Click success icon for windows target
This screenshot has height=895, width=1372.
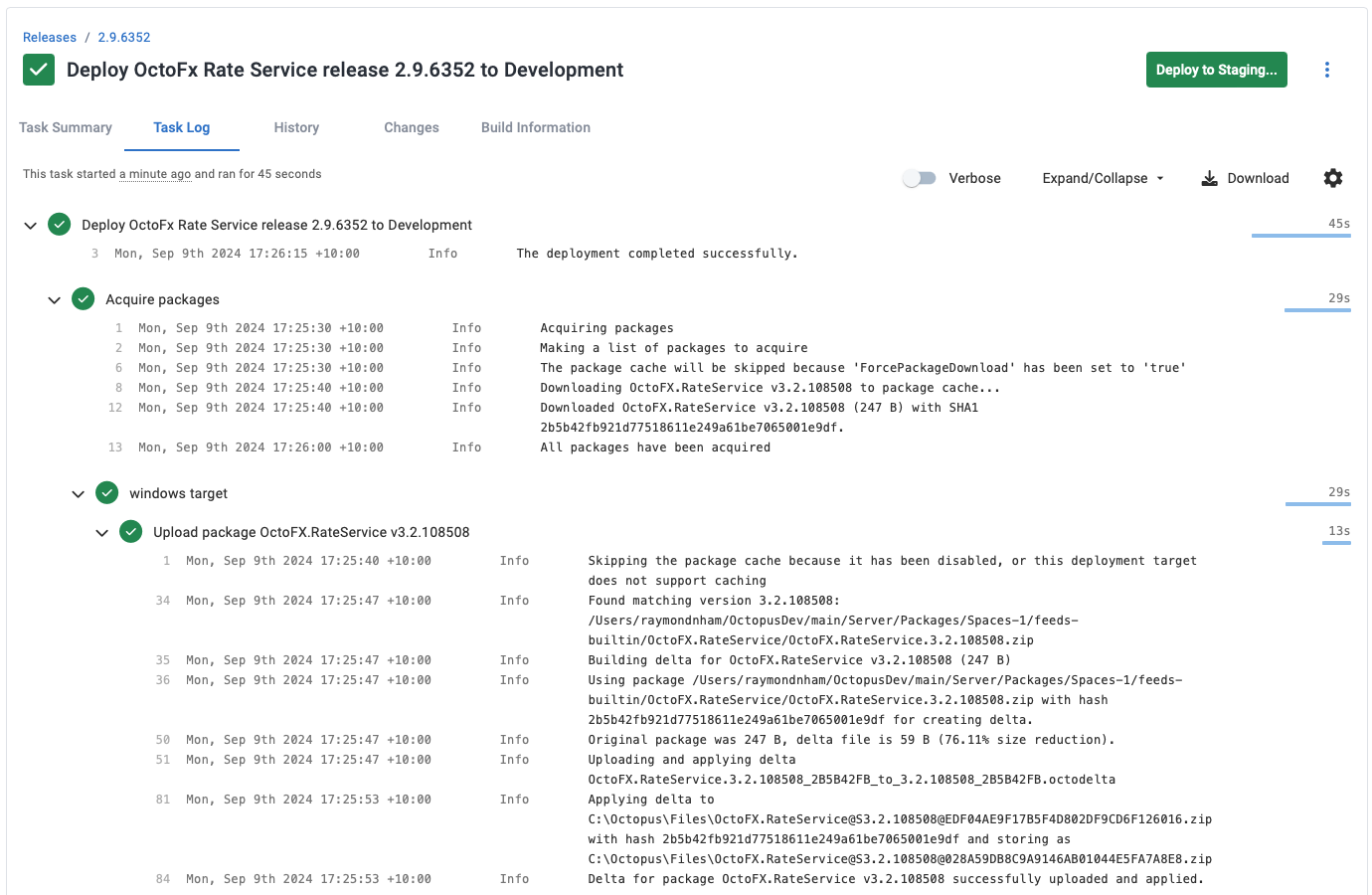click(x=107, y=493)
